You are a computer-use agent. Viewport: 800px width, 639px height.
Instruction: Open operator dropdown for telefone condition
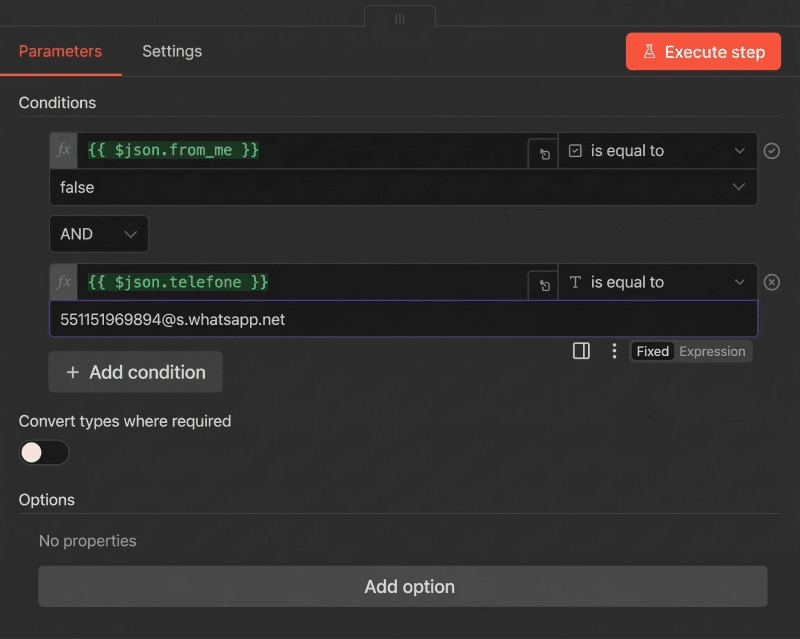658,282
